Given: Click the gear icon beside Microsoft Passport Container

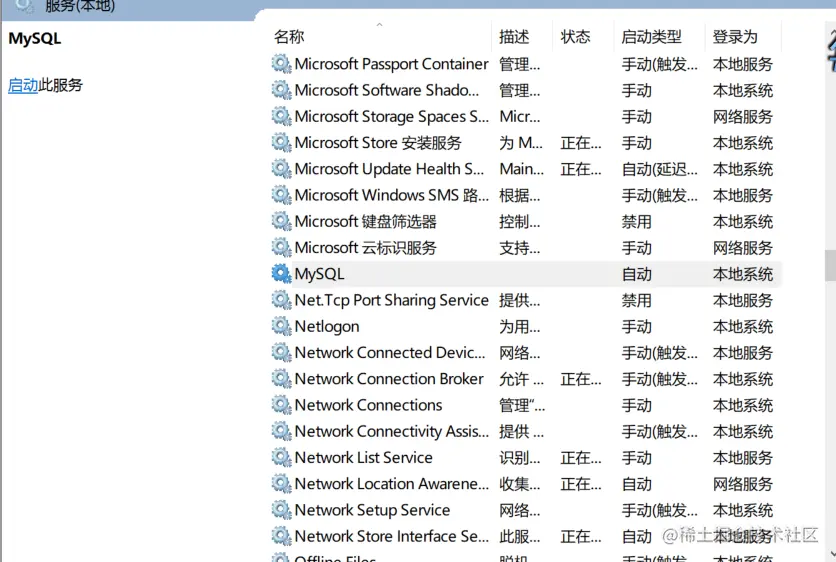Looking at the screenshot, I should tap(281, 64).
